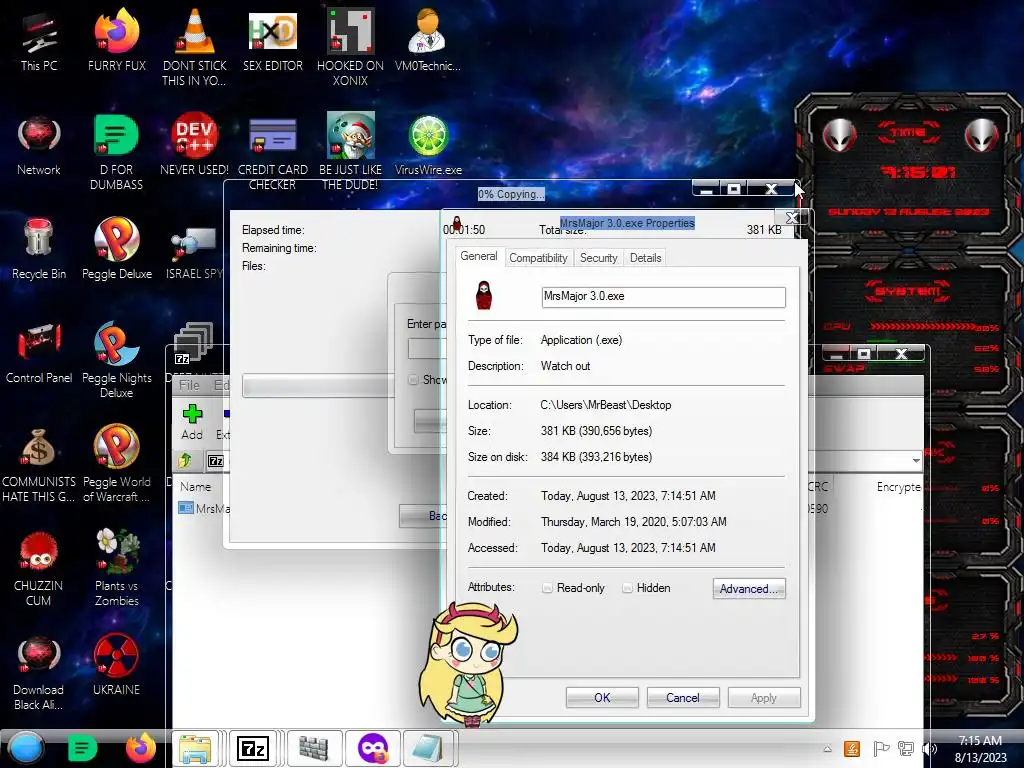Image resolution: width=1024 pixels, height=768 pixels.
Task: Switch to the Details tab
Action: (x=645, y=258)
